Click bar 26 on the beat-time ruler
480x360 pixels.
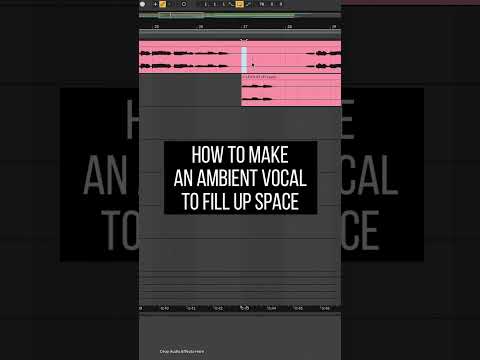201,26
